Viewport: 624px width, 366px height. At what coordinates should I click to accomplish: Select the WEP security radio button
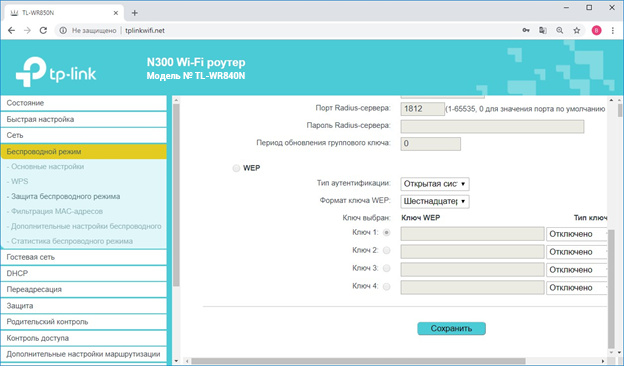pos(236,168)
